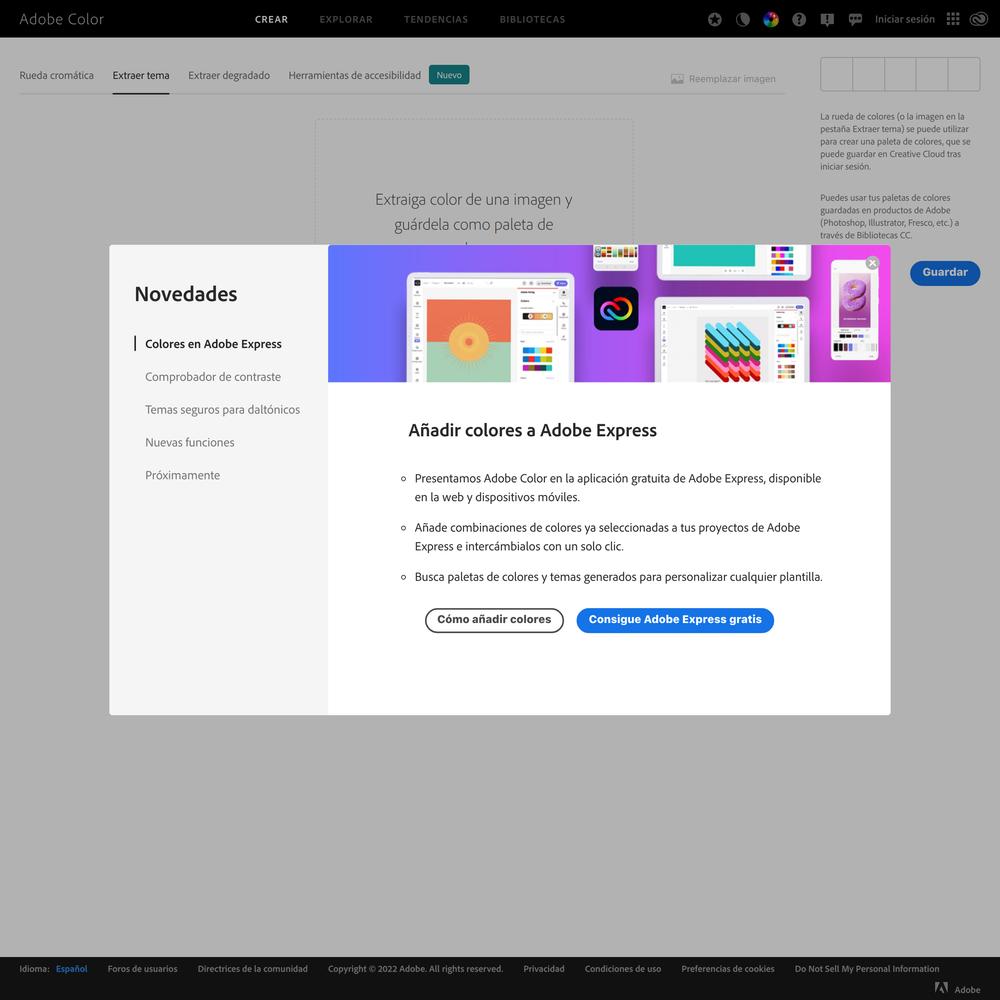1000x1000 pixels.
Task: Open Condiciones de uso footer link
Action: click(623, 969)
